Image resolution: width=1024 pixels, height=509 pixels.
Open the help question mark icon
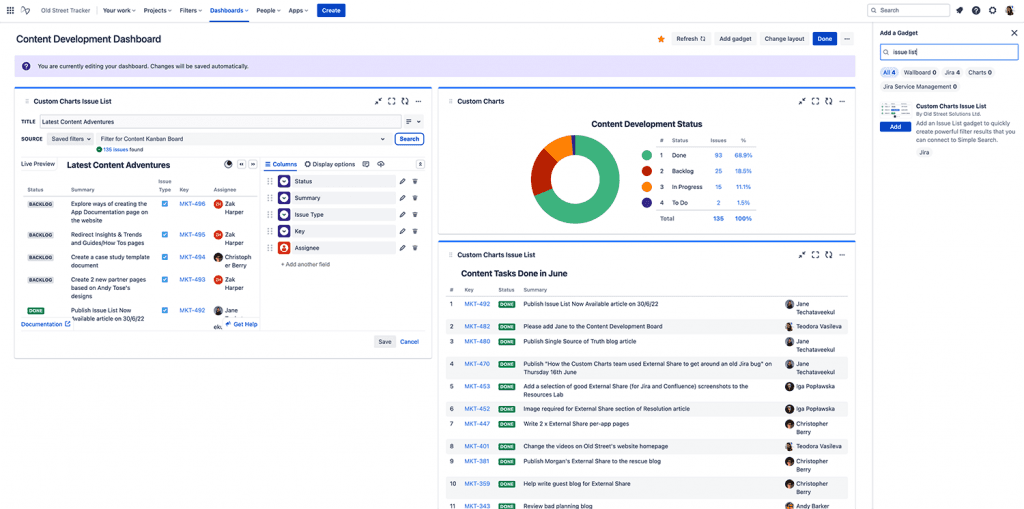976,10
